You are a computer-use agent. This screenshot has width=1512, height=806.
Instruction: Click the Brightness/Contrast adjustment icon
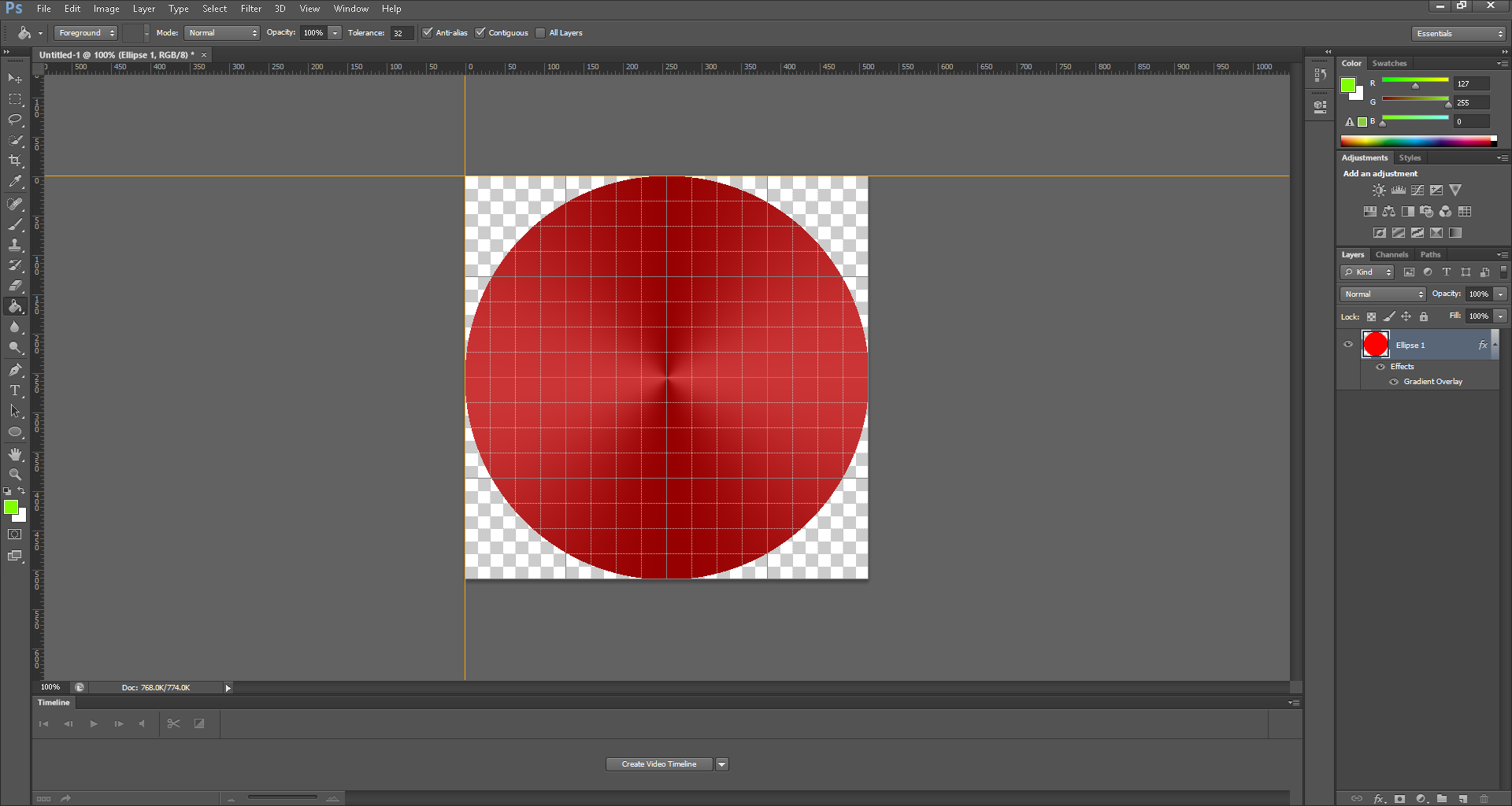coord(1378,190)
